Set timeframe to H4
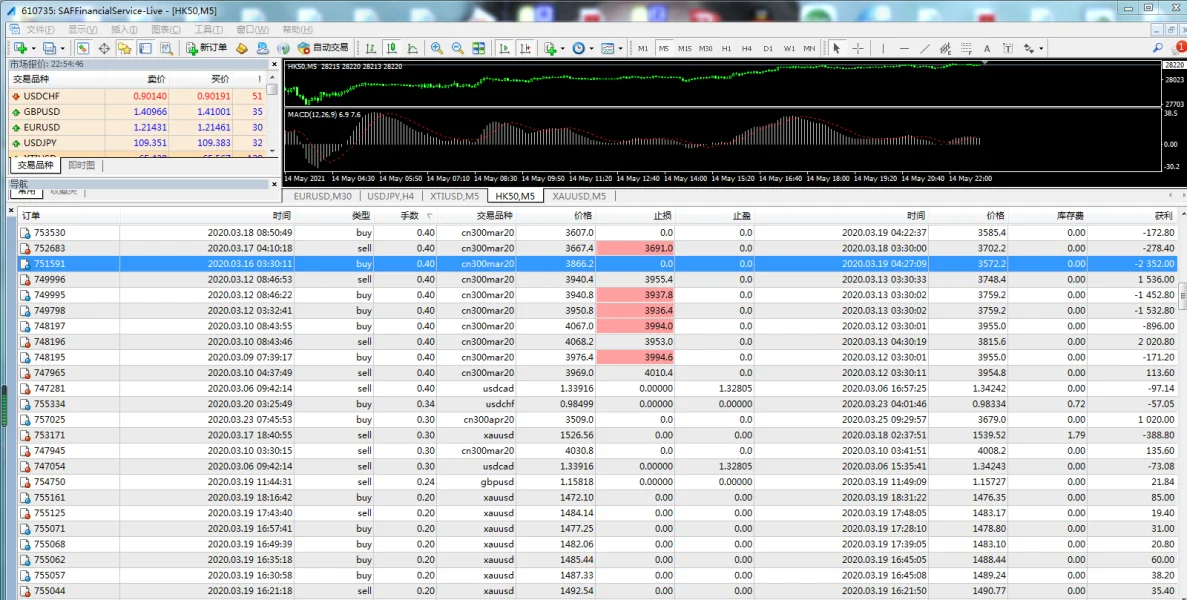1187x600 pixels. coord(747,48)
